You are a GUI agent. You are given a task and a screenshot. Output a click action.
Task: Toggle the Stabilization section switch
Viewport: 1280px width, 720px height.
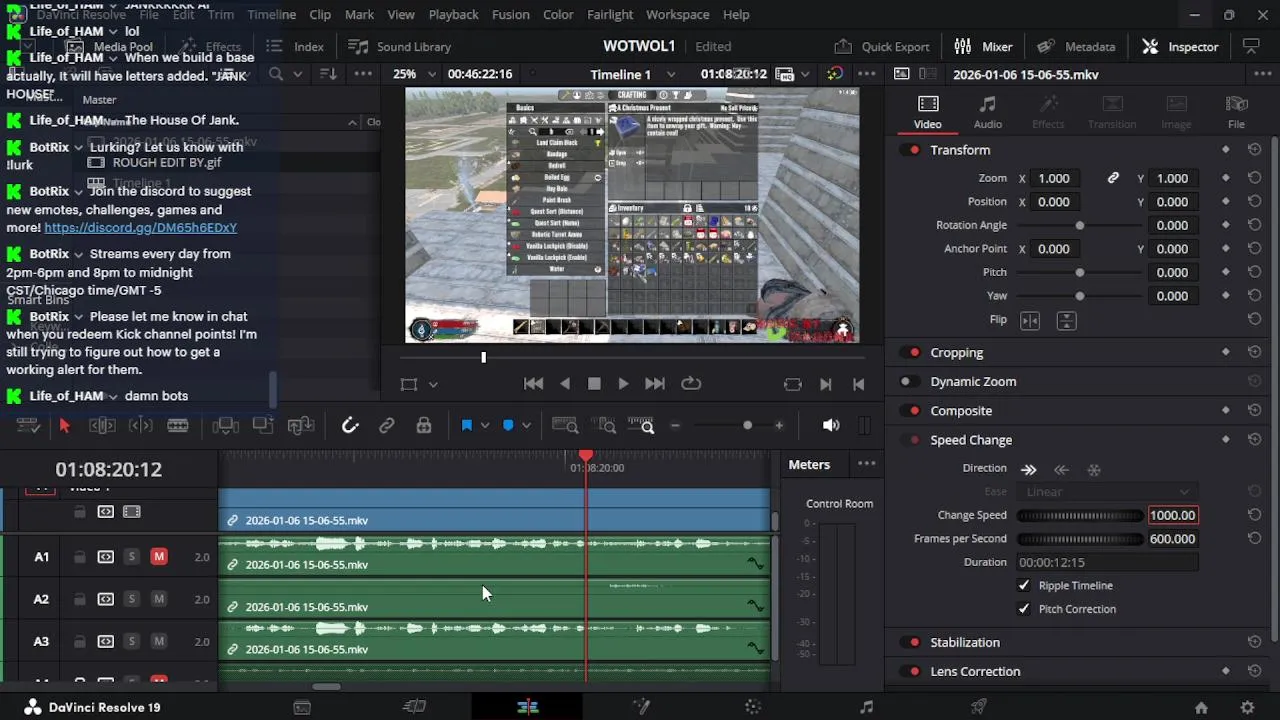(912, 643)
